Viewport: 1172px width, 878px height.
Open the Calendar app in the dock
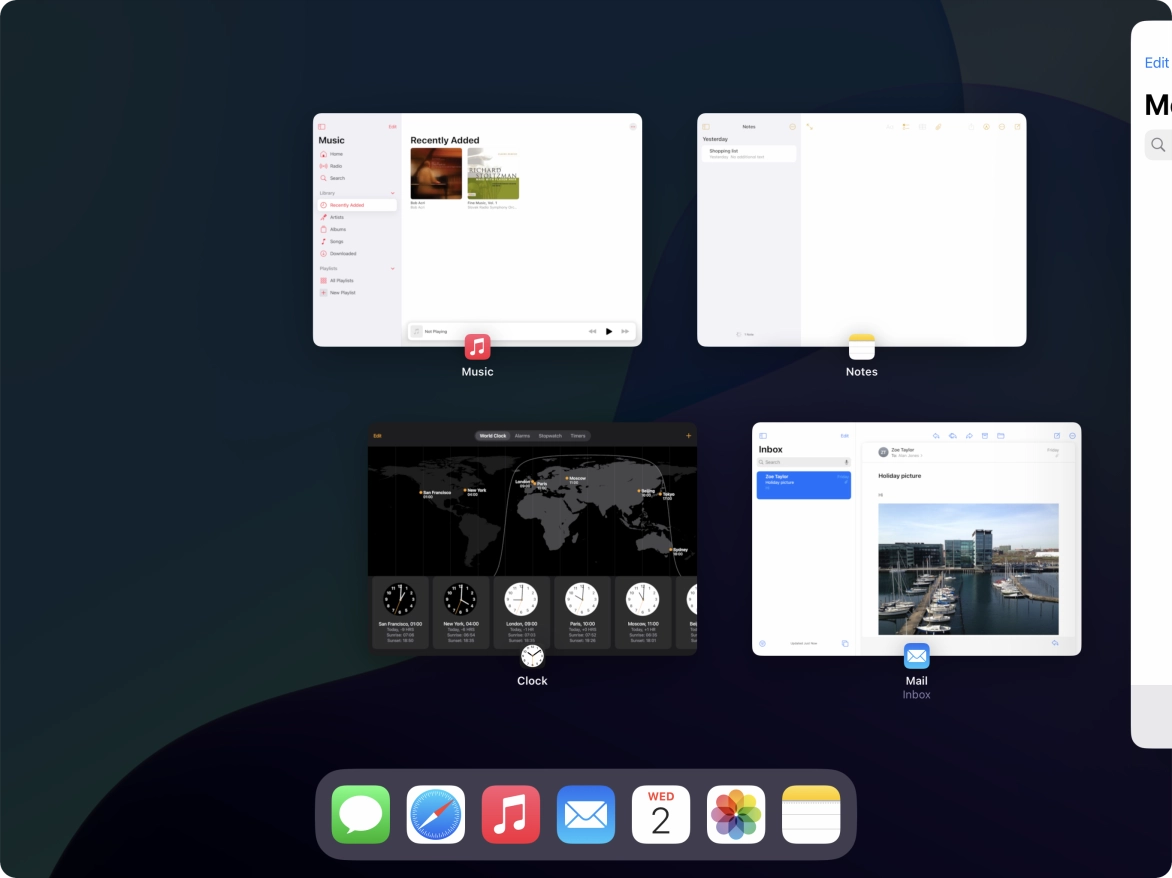[661, 814]
